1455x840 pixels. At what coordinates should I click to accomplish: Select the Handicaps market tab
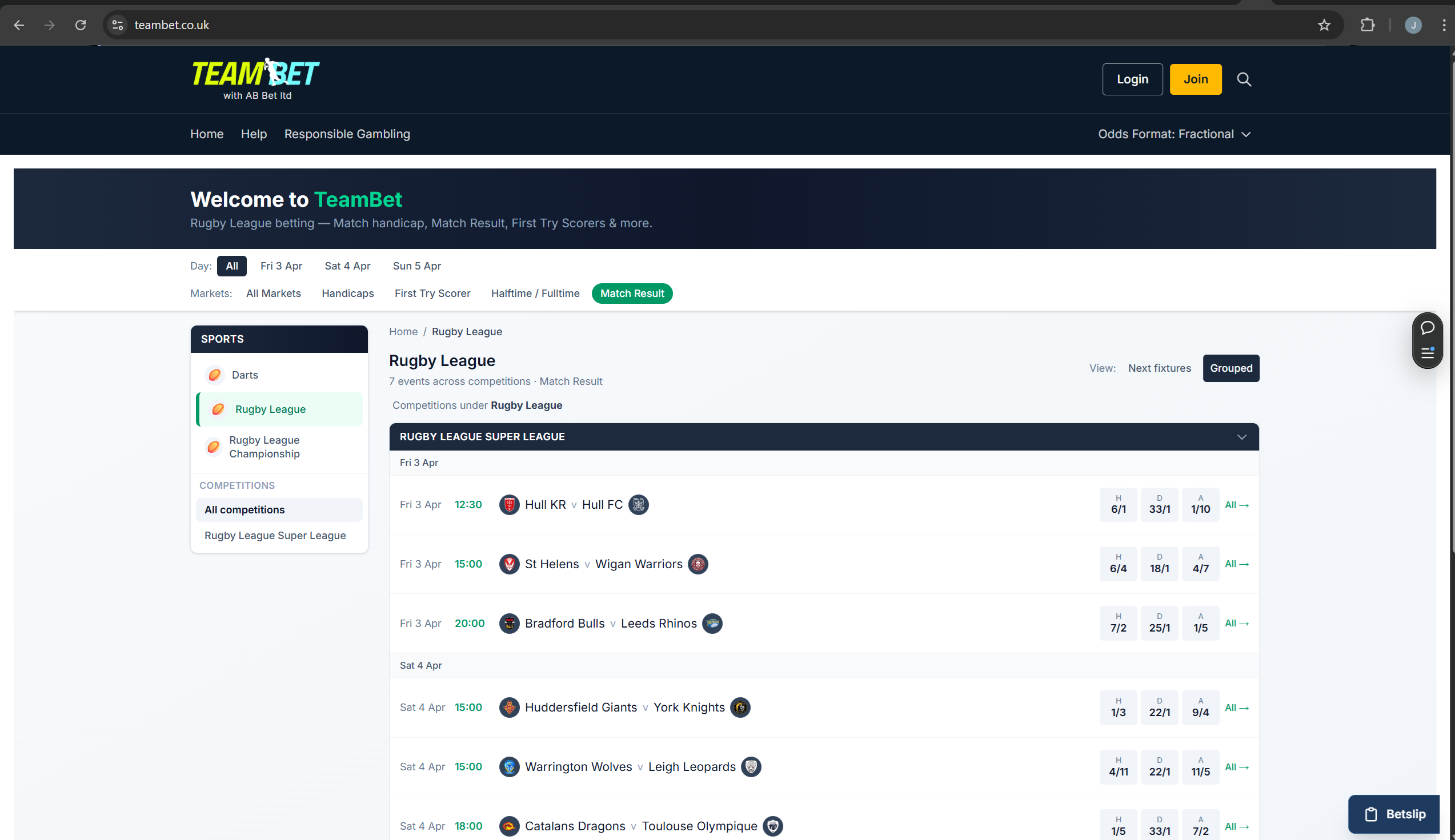(x=347, y=294)
